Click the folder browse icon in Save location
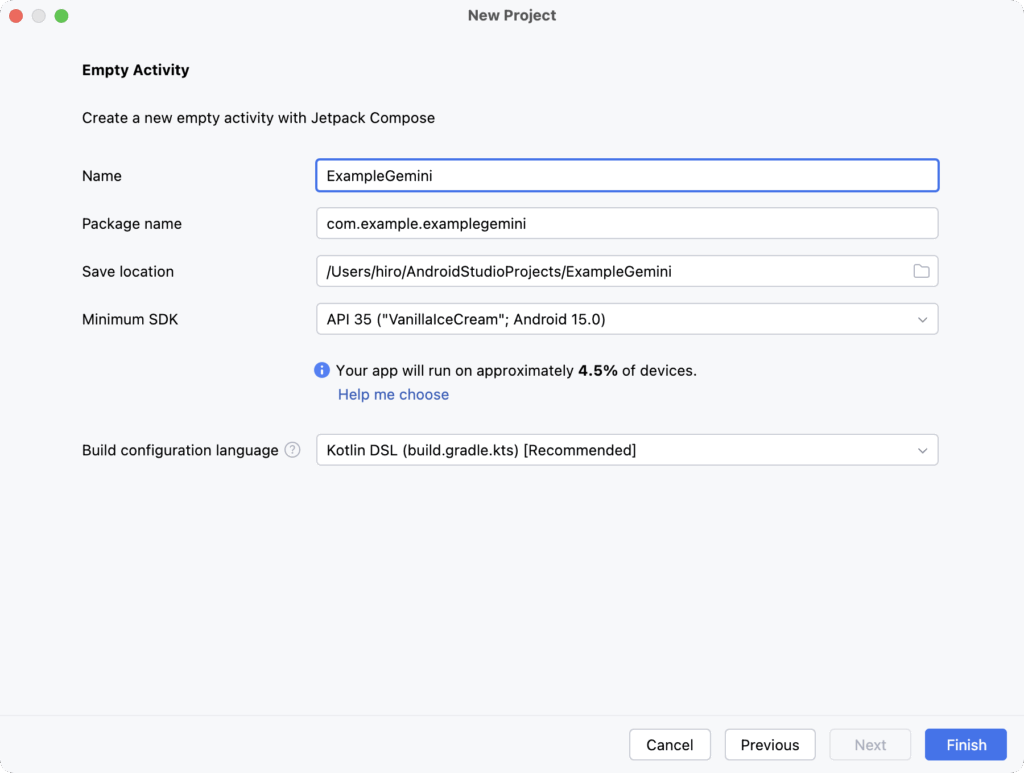Screen dimensions: 1024x773 point(921,272)
